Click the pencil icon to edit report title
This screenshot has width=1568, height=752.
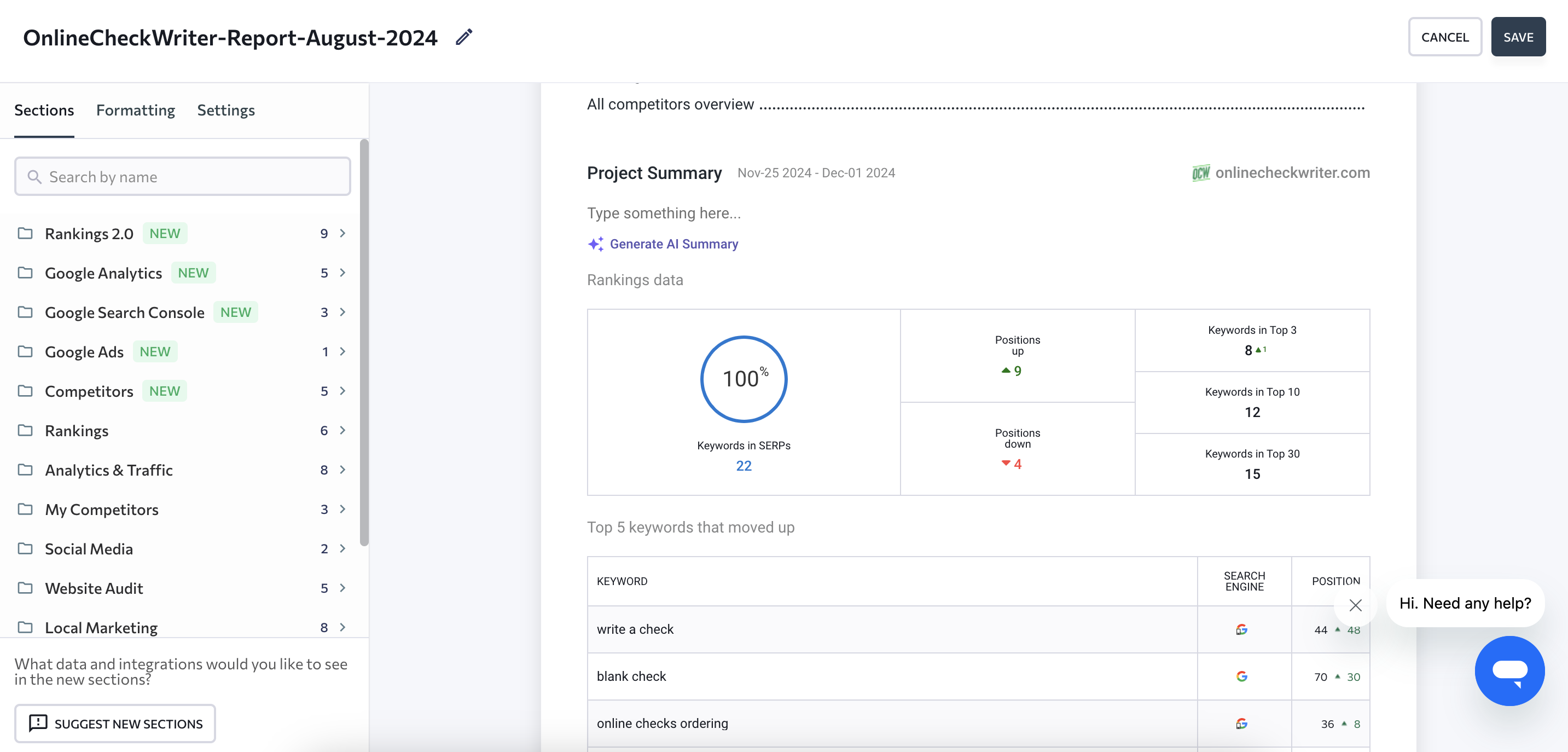464,37
